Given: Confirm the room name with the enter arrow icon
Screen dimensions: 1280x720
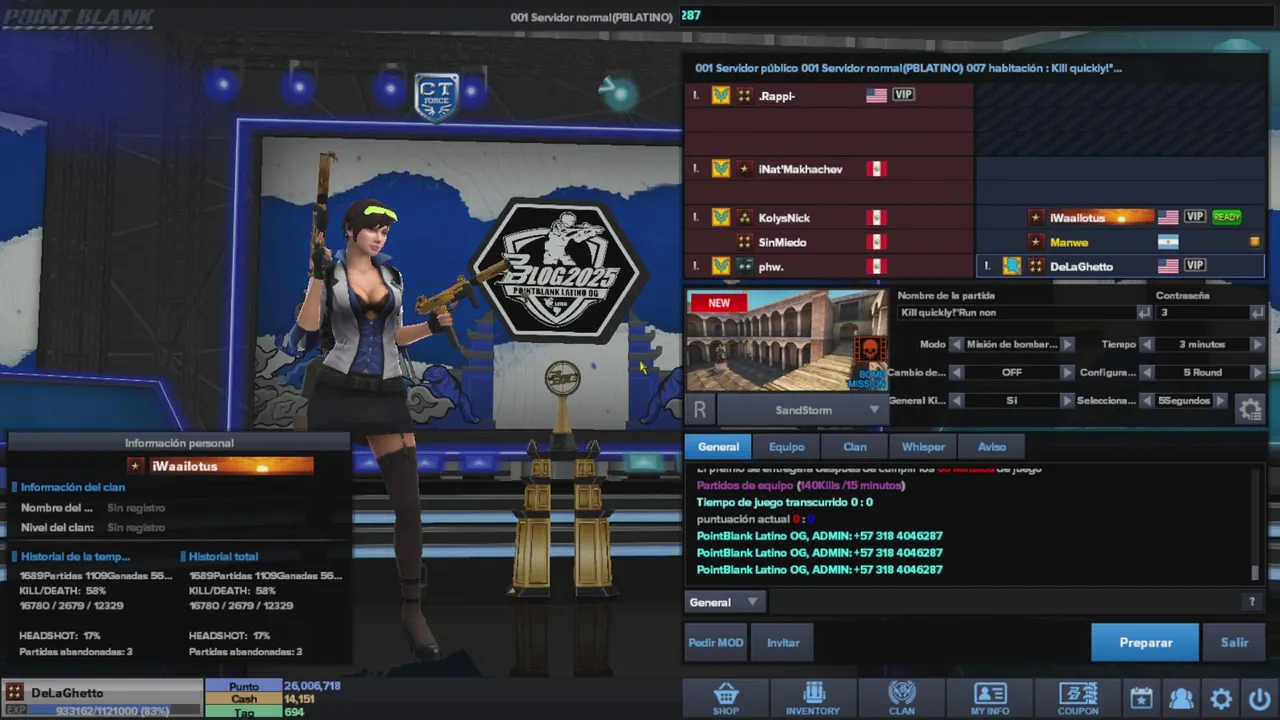Looking at the screenshot, I should (x=1143, y=313).
